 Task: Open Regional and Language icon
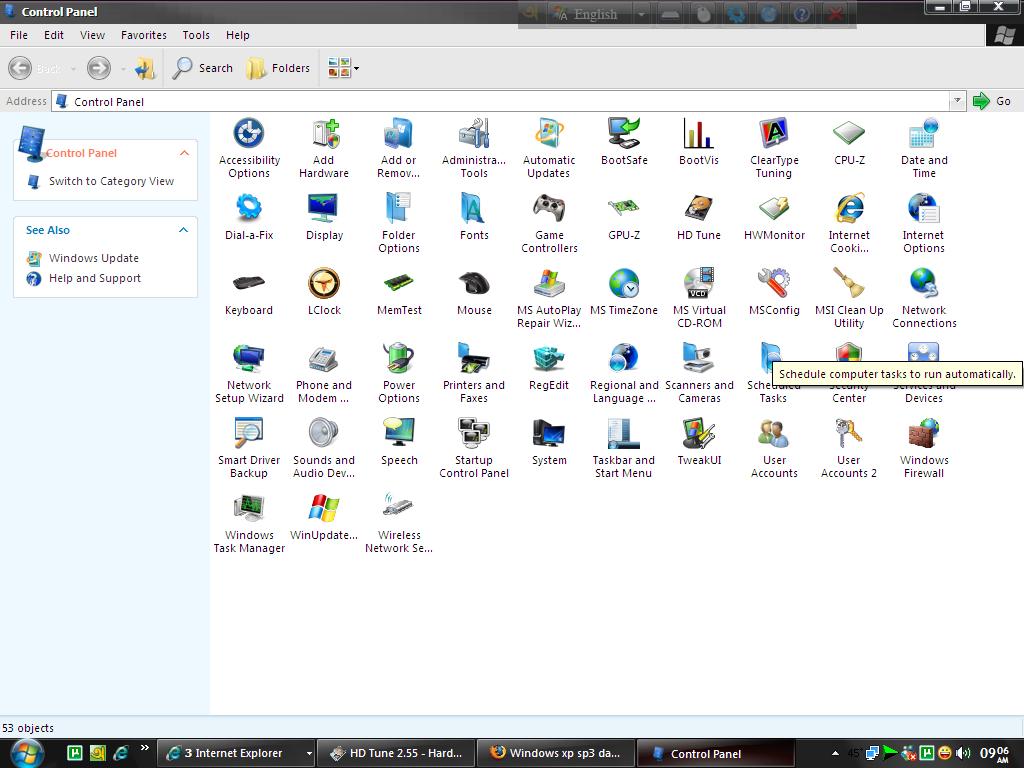(624, 359)
